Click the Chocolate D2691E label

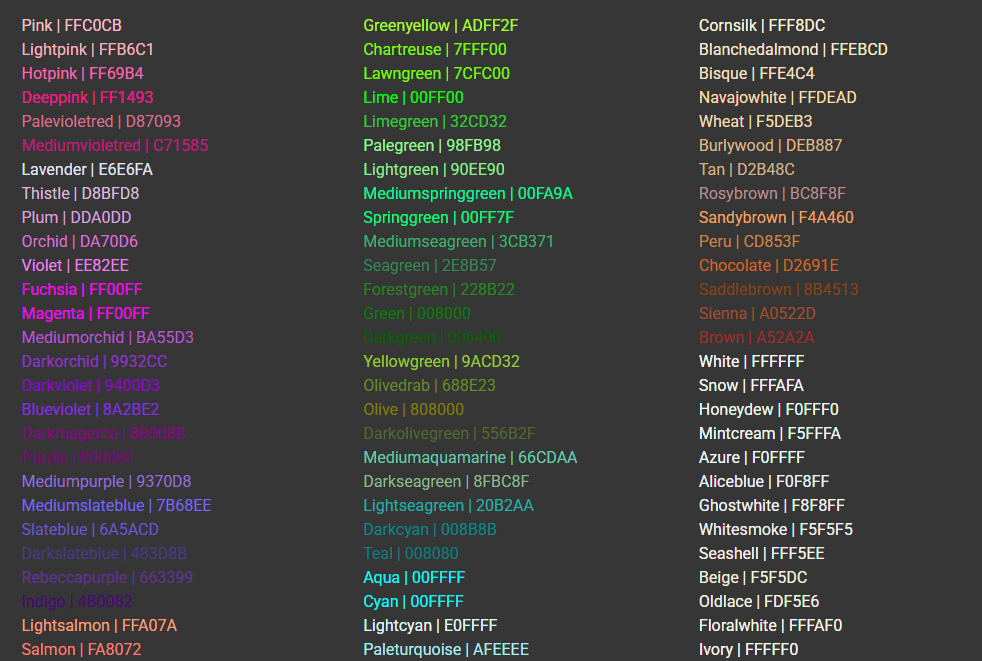(x=768, y=265)
